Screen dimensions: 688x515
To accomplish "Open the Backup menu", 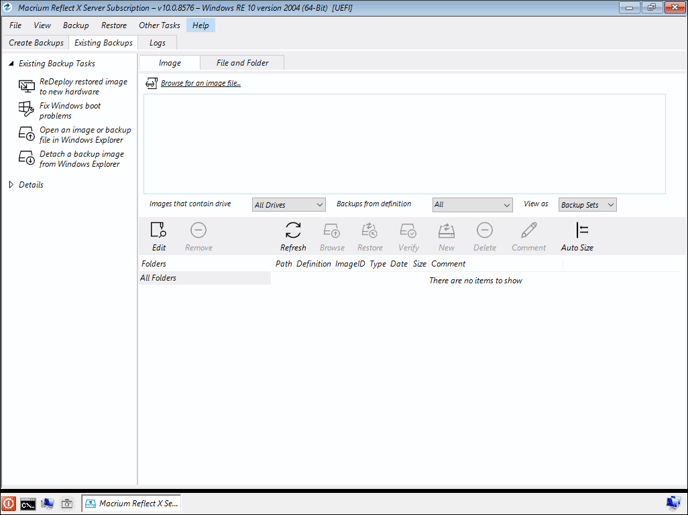I will [76, 25].
